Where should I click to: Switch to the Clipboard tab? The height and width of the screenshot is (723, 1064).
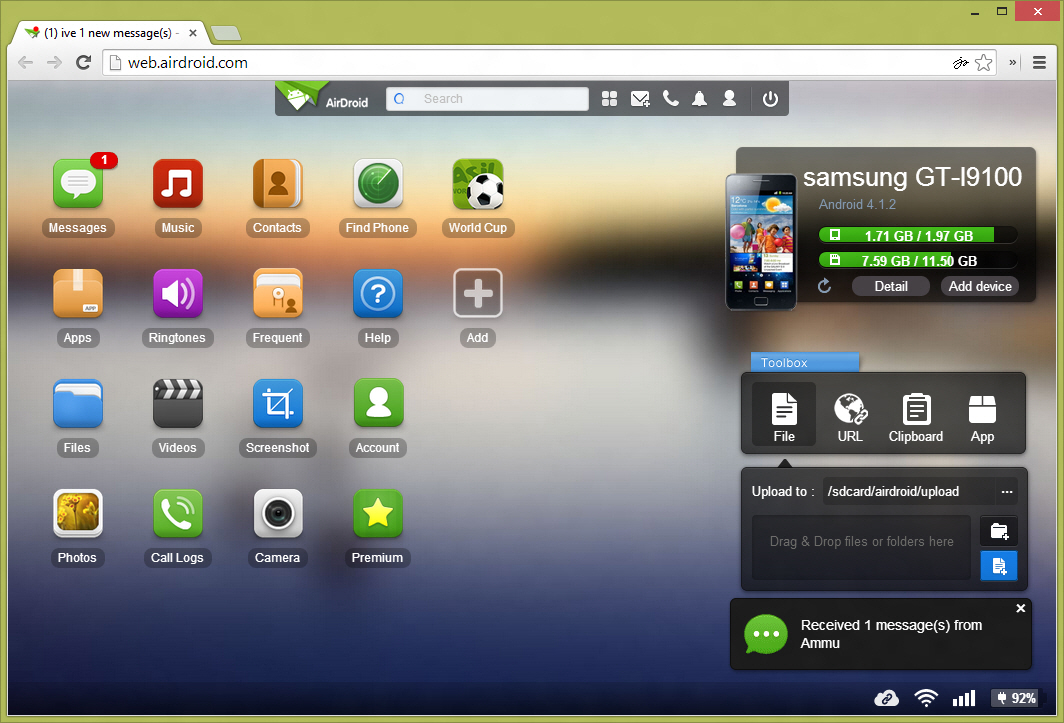[915, 414]
